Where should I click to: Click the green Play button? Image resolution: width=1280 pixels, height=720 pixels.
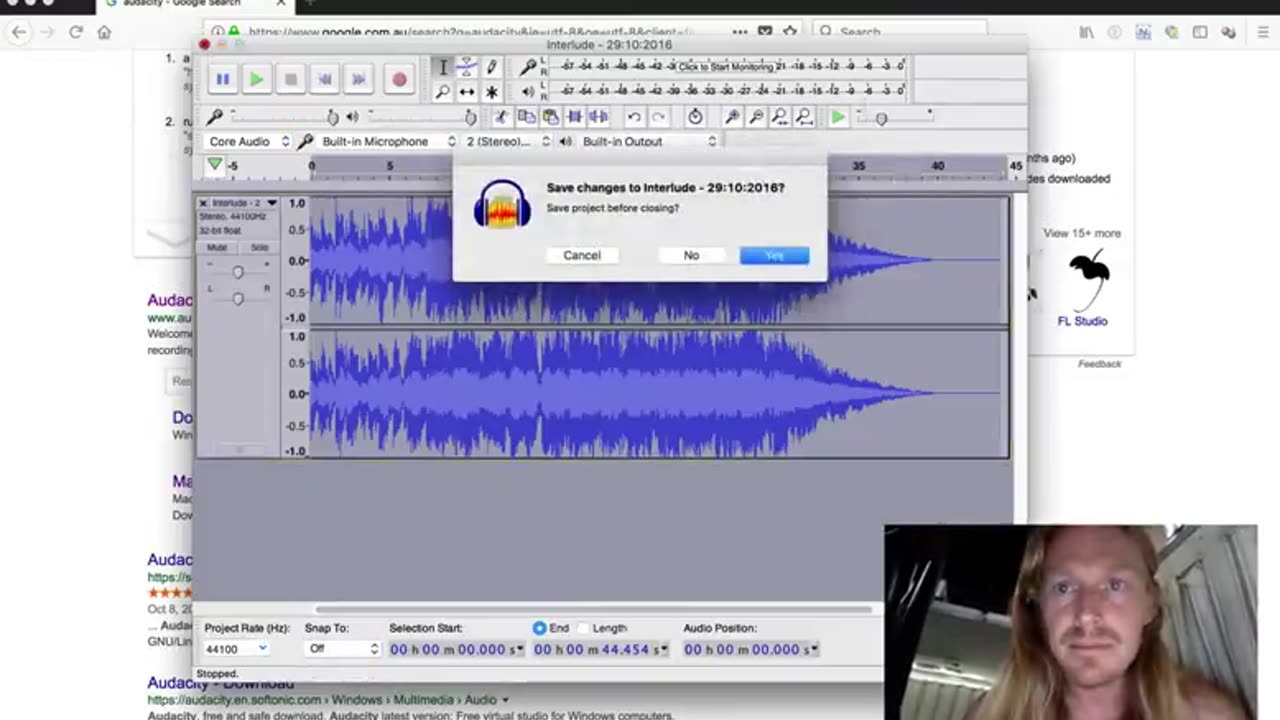click(256, 79)
